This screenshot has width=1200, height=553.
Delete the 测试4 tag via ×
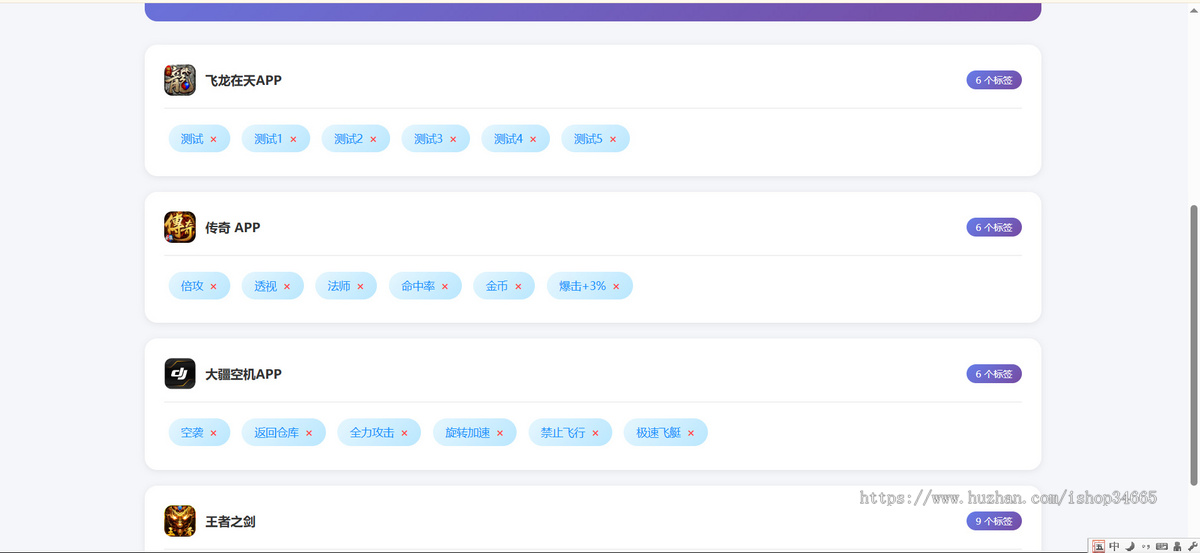click(x=533, y=140)
